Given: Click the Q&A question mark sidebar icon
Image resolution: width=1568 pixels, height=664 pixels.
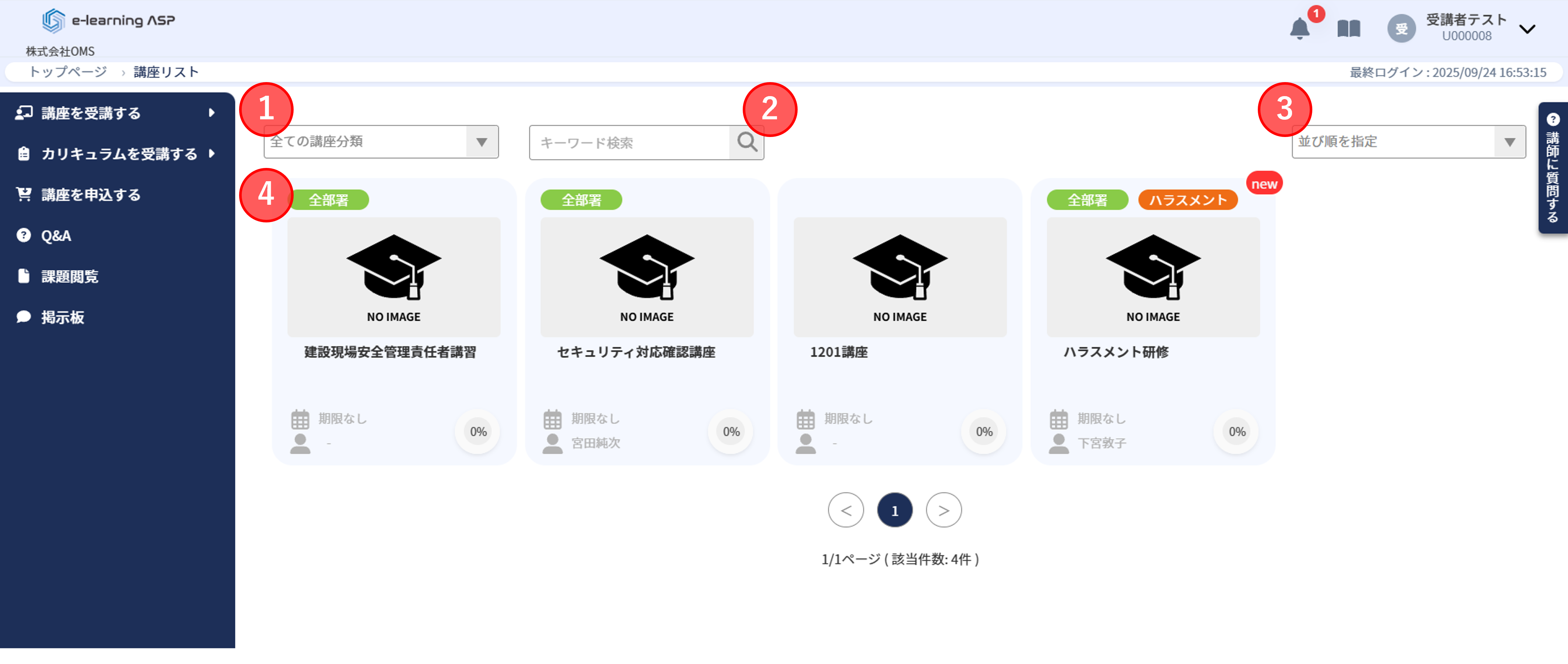Looking at the screenshot, I should point(24,236).
